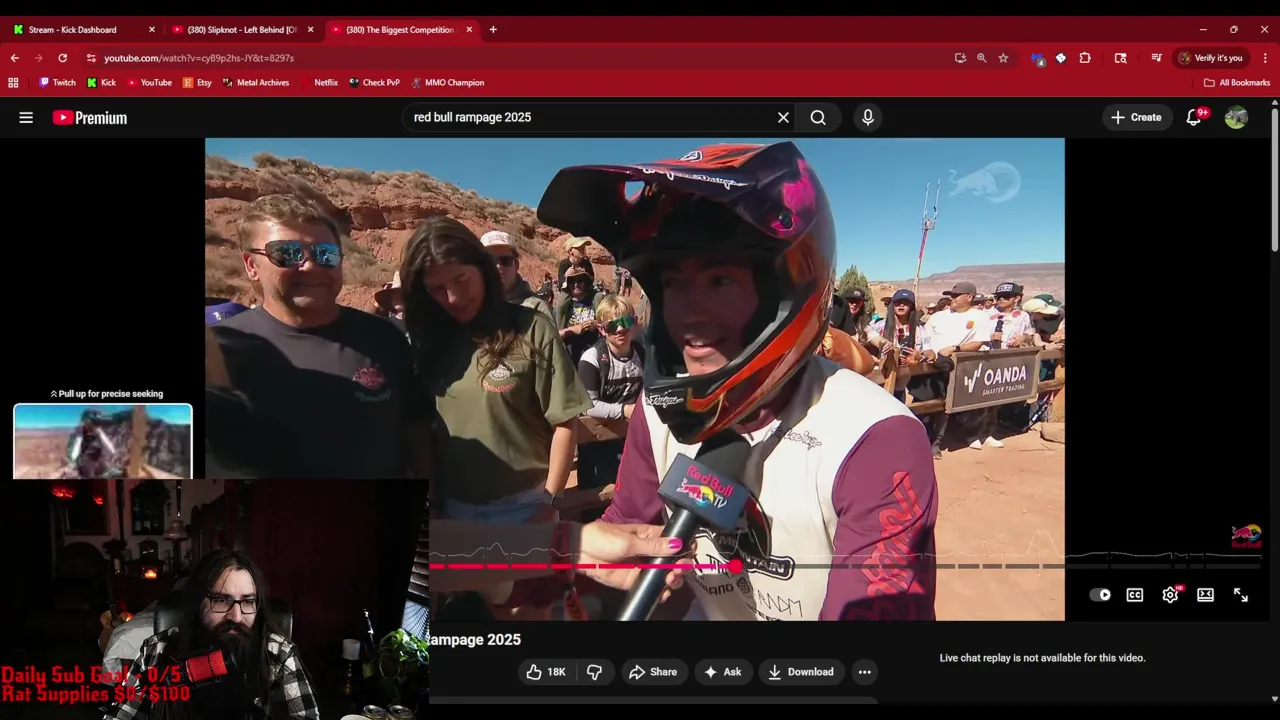Close The Biggest Competition tab
1280x720 pixels.
469,29
